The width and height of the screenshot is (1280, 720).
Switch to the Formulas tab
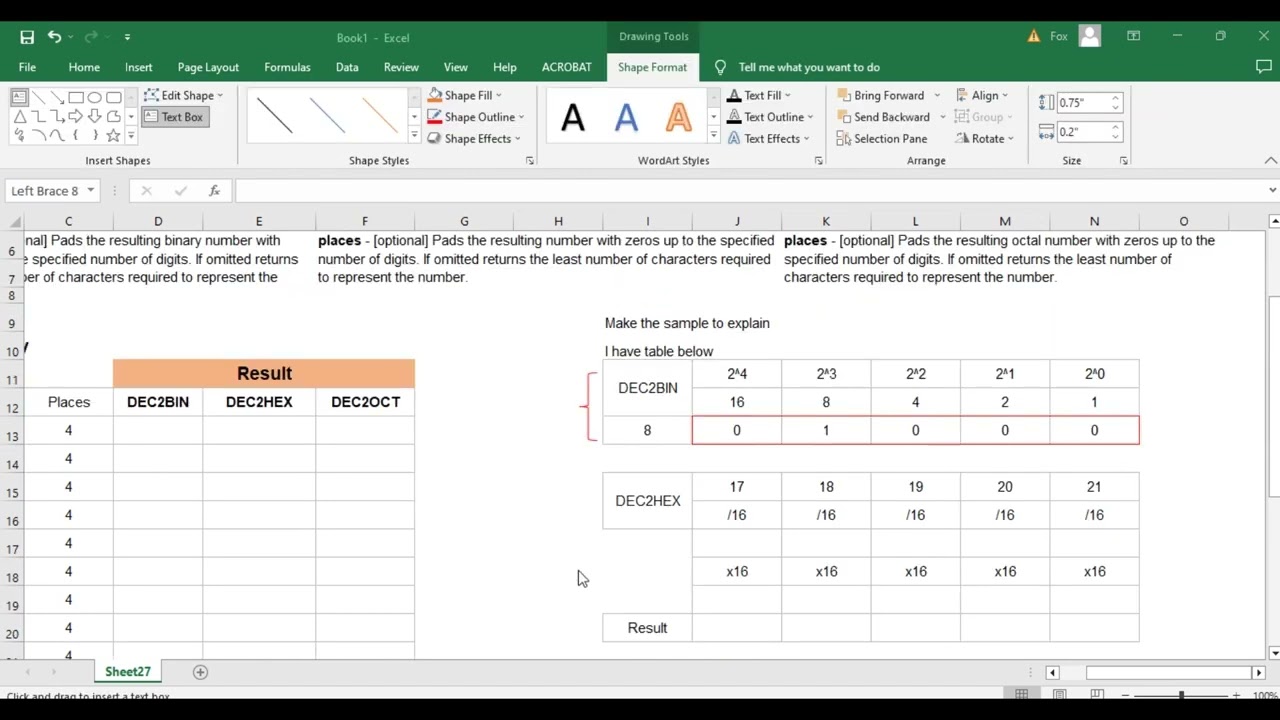[287, 67]
